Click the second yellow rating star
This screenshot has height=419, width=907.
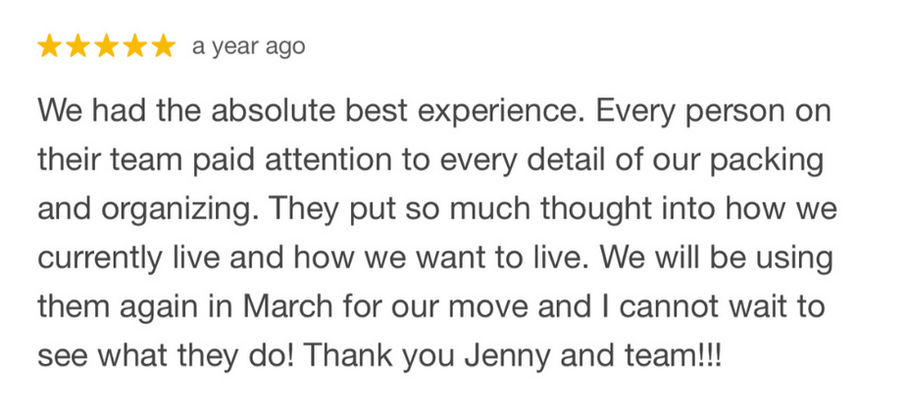tap(78, 46)
